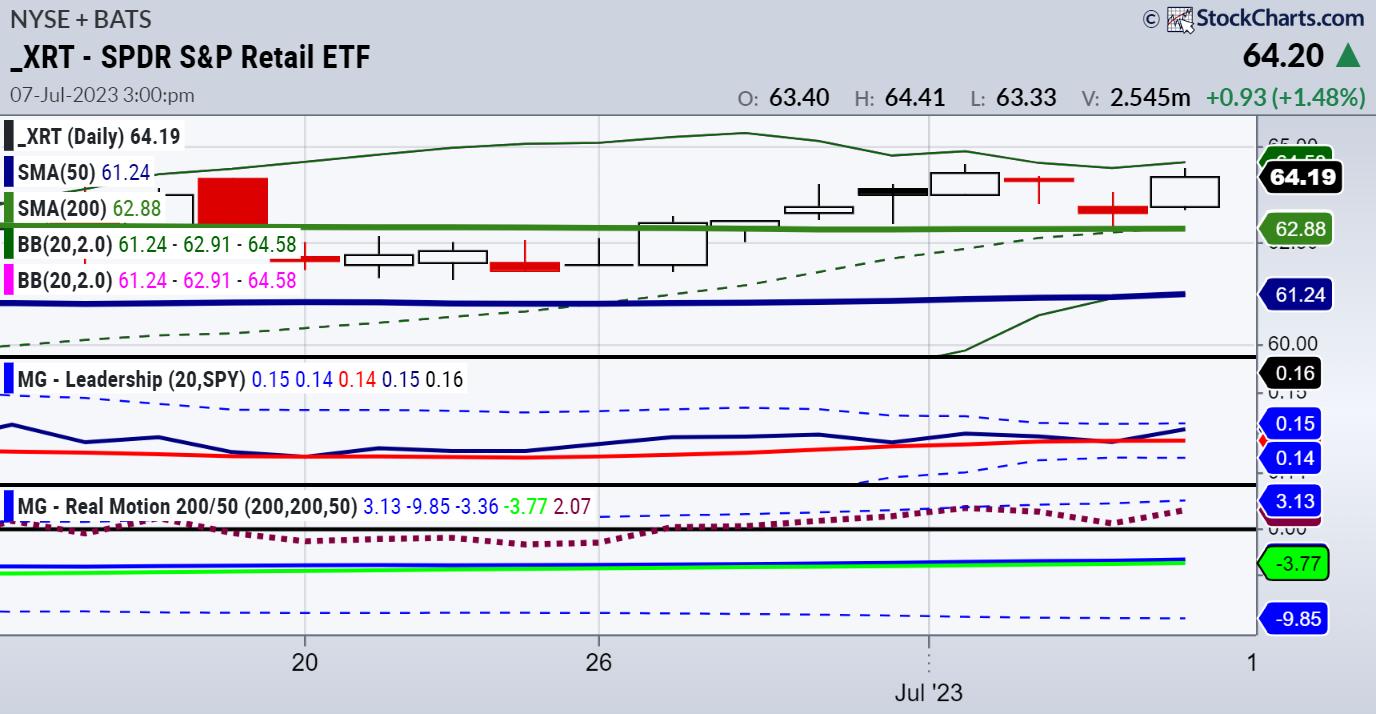This screenshot has height=714, width=1376.
Task: Click the green SMA(200) legend swatch
Action: (8, 209)
